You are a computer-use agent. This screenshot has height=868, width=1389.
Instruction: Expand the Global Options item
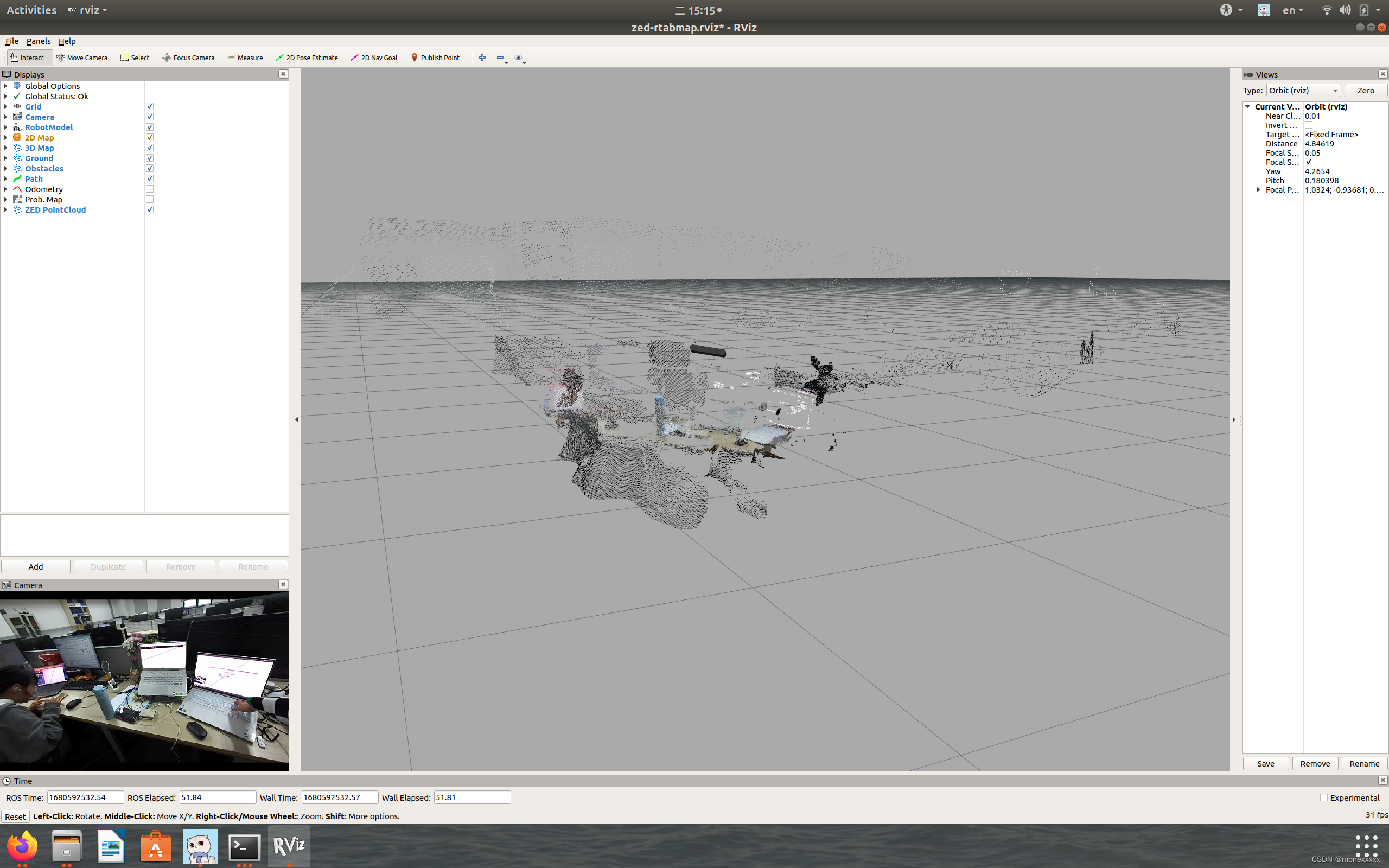[6, 86]
